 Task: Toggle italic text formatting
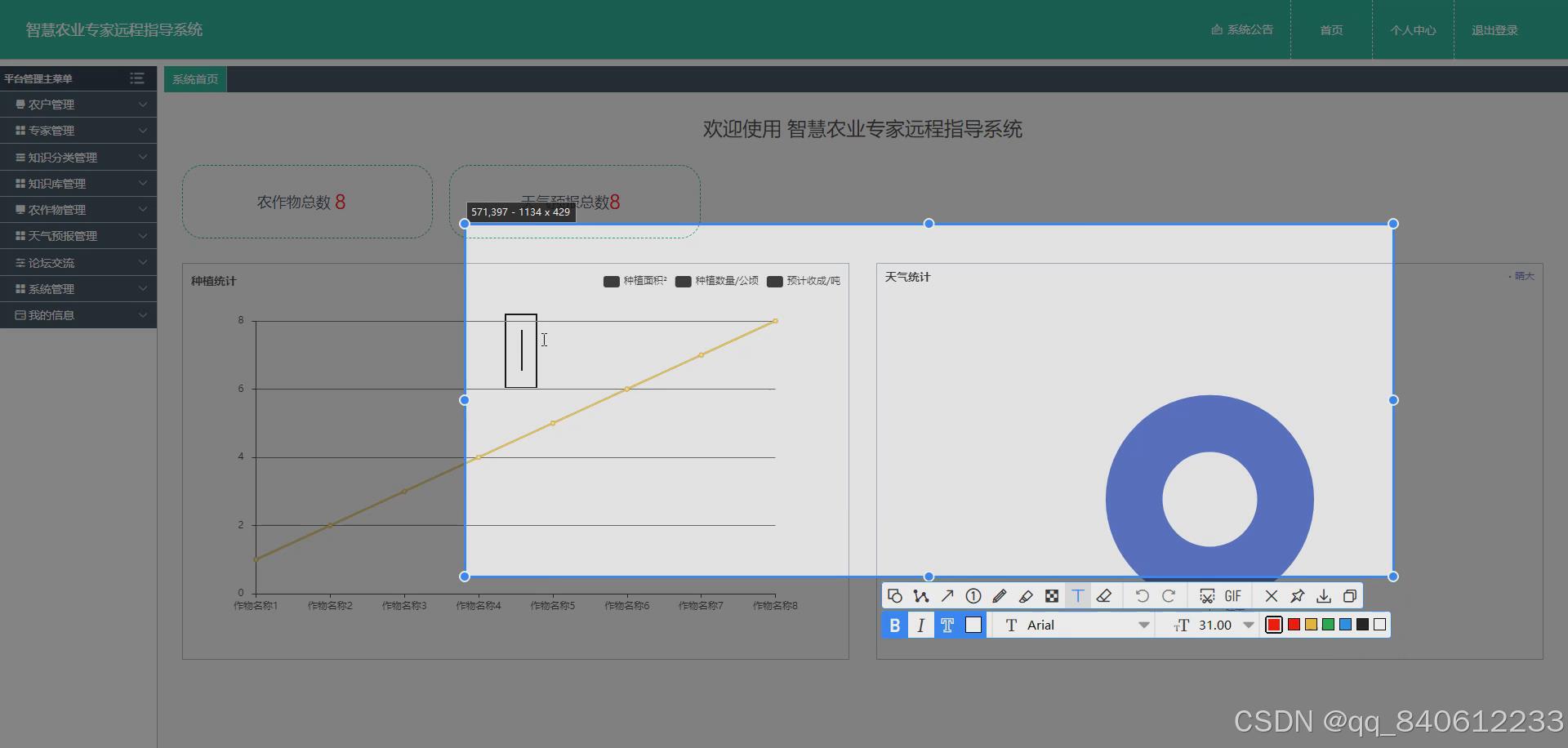[921, 625]
